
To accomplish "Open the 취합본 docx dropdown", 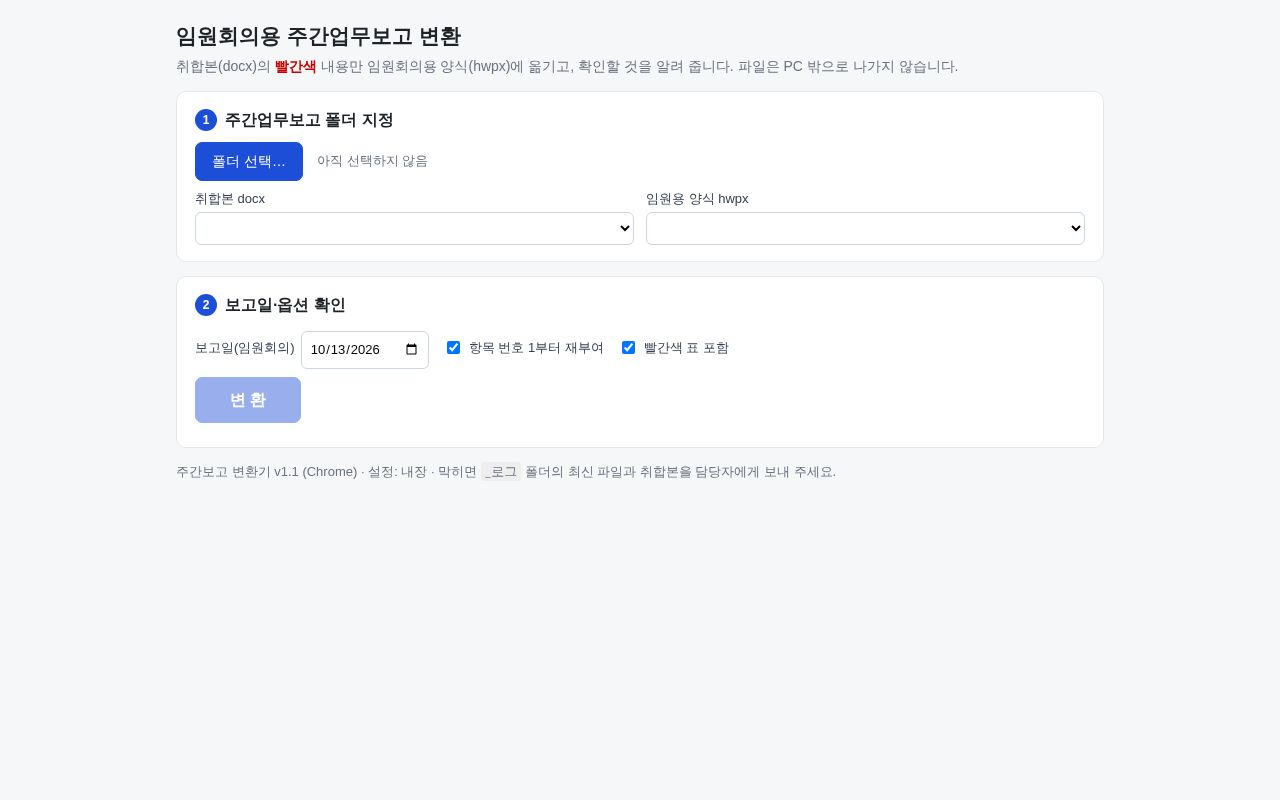I will 414,228.
